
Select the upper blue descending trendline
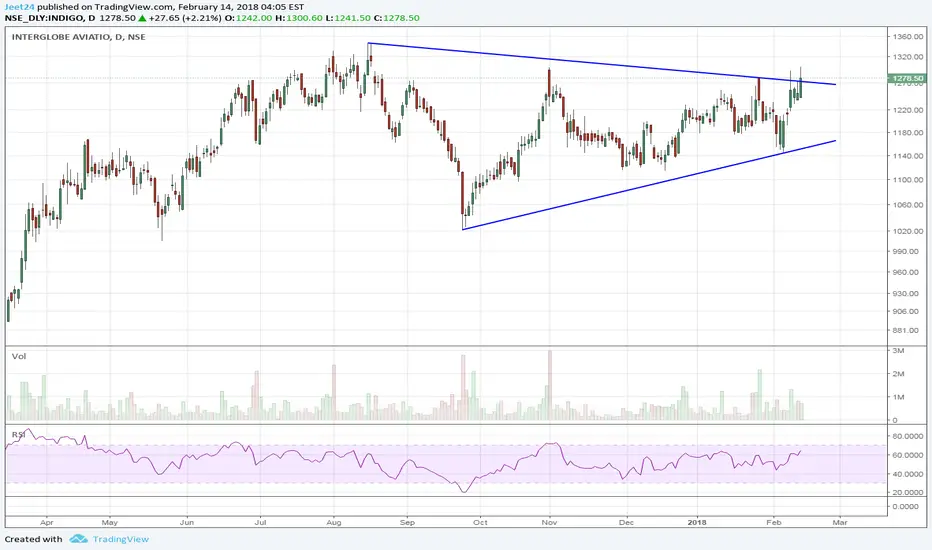pos(602,64)
